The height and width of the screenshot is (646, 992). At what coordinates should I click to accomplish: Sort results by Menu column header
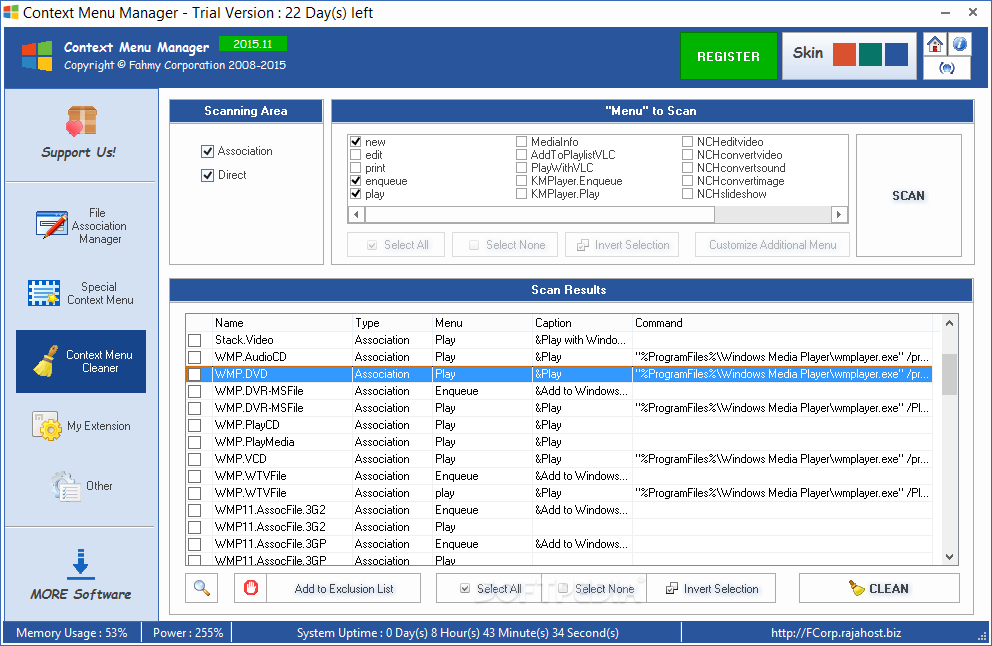[x=482, y=323]
